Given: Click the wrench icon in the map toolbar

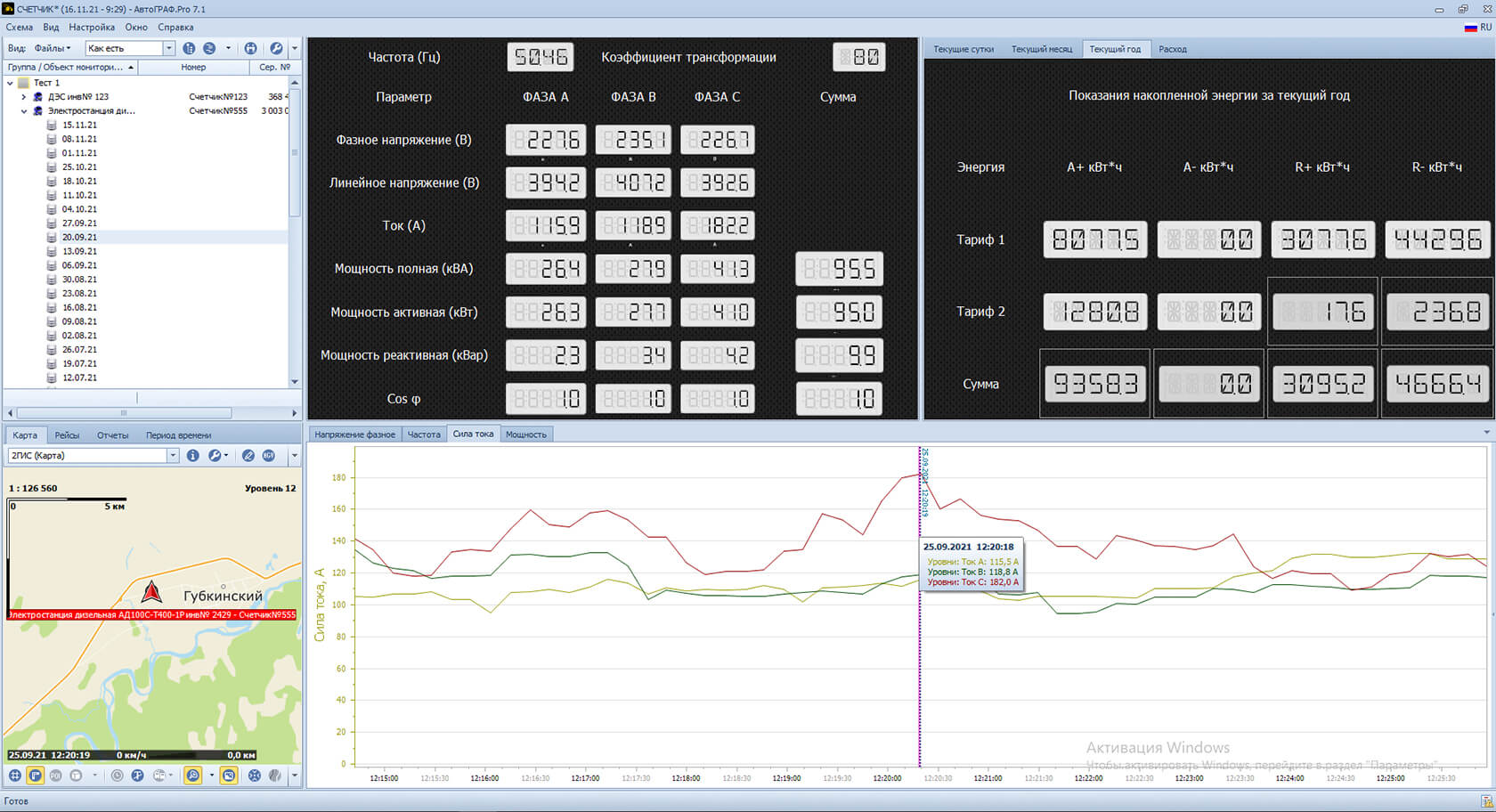Looking at the screenshot, I should coord(215,455).
